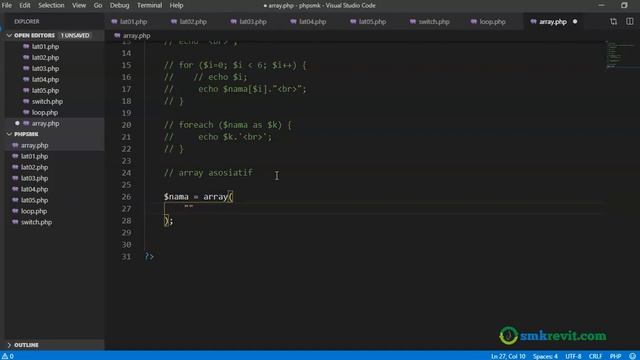Open lat01.php in Open Editors list
The image size is (640, 360).
[x=45, y=47]
